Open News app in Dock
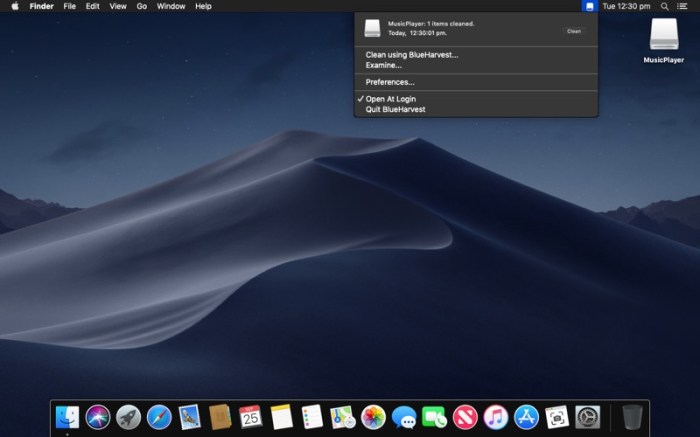The image size is (700, 437). point(465,417)
